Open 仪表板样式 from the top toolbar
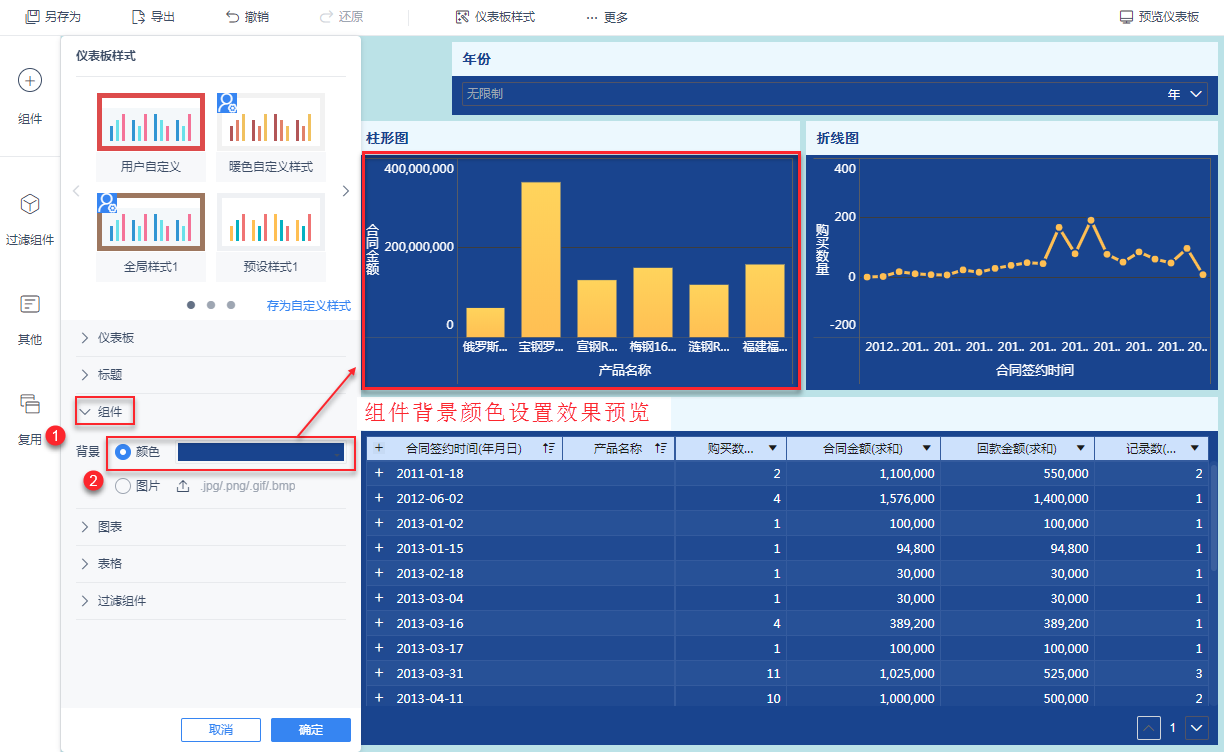 tap(495, 17)
